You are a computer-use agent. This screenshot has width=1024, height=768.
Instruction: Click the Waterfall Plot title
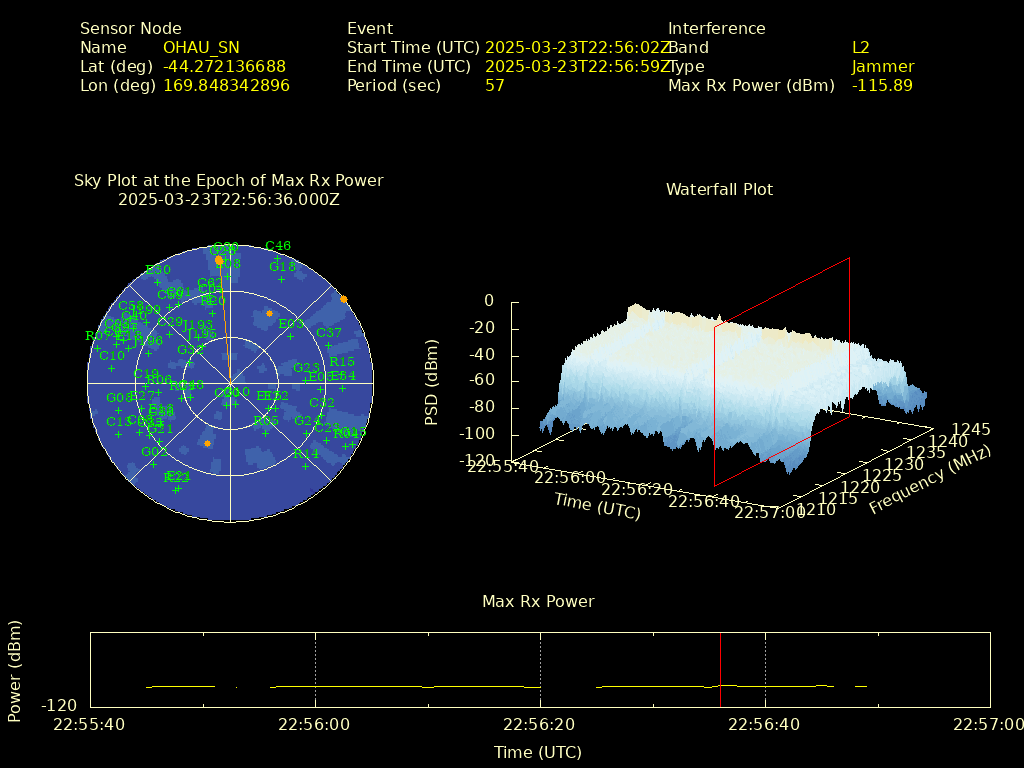coord(719,189)
